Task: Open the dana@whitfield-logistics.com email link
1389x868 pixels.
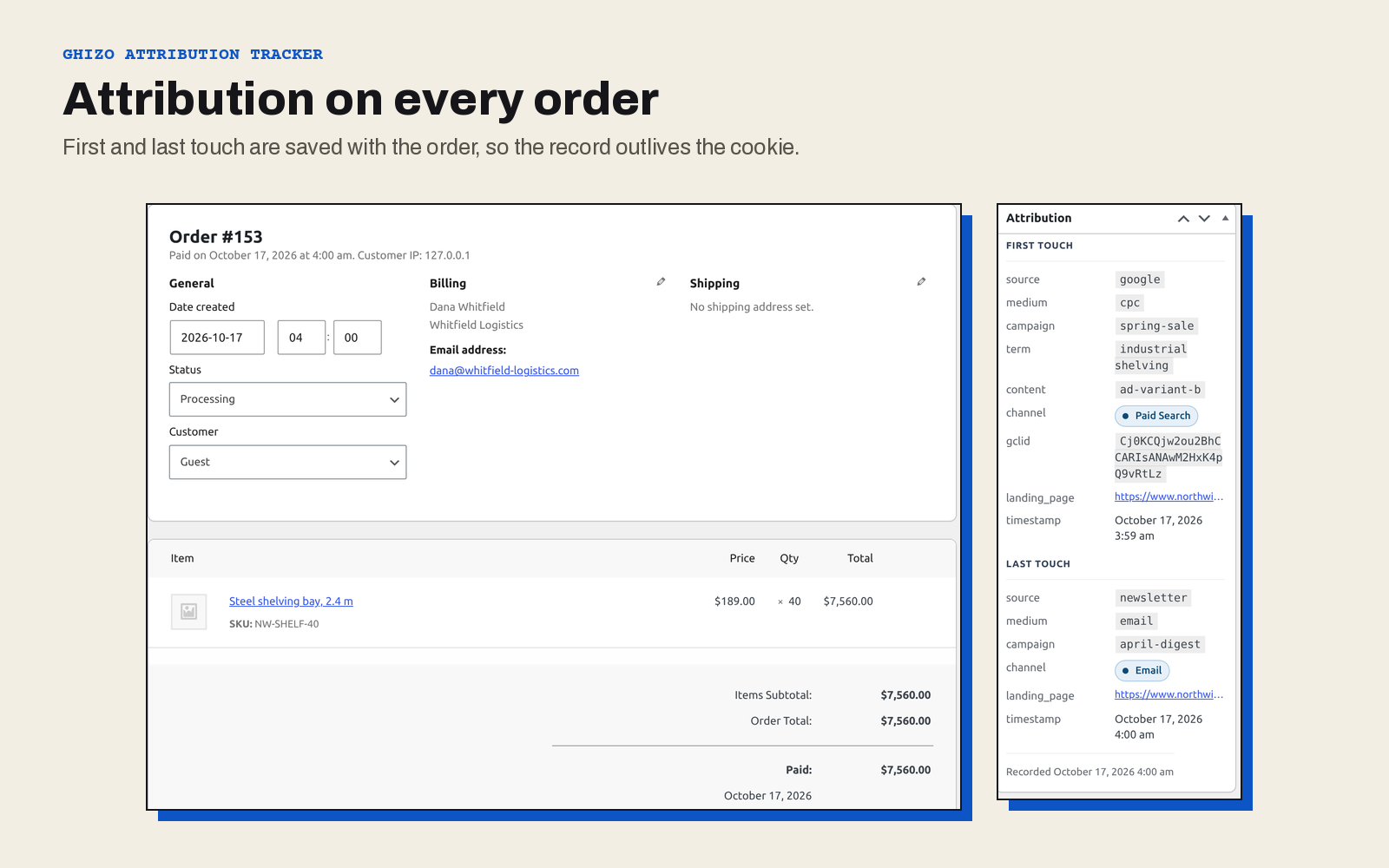Action: click(504, 371)
